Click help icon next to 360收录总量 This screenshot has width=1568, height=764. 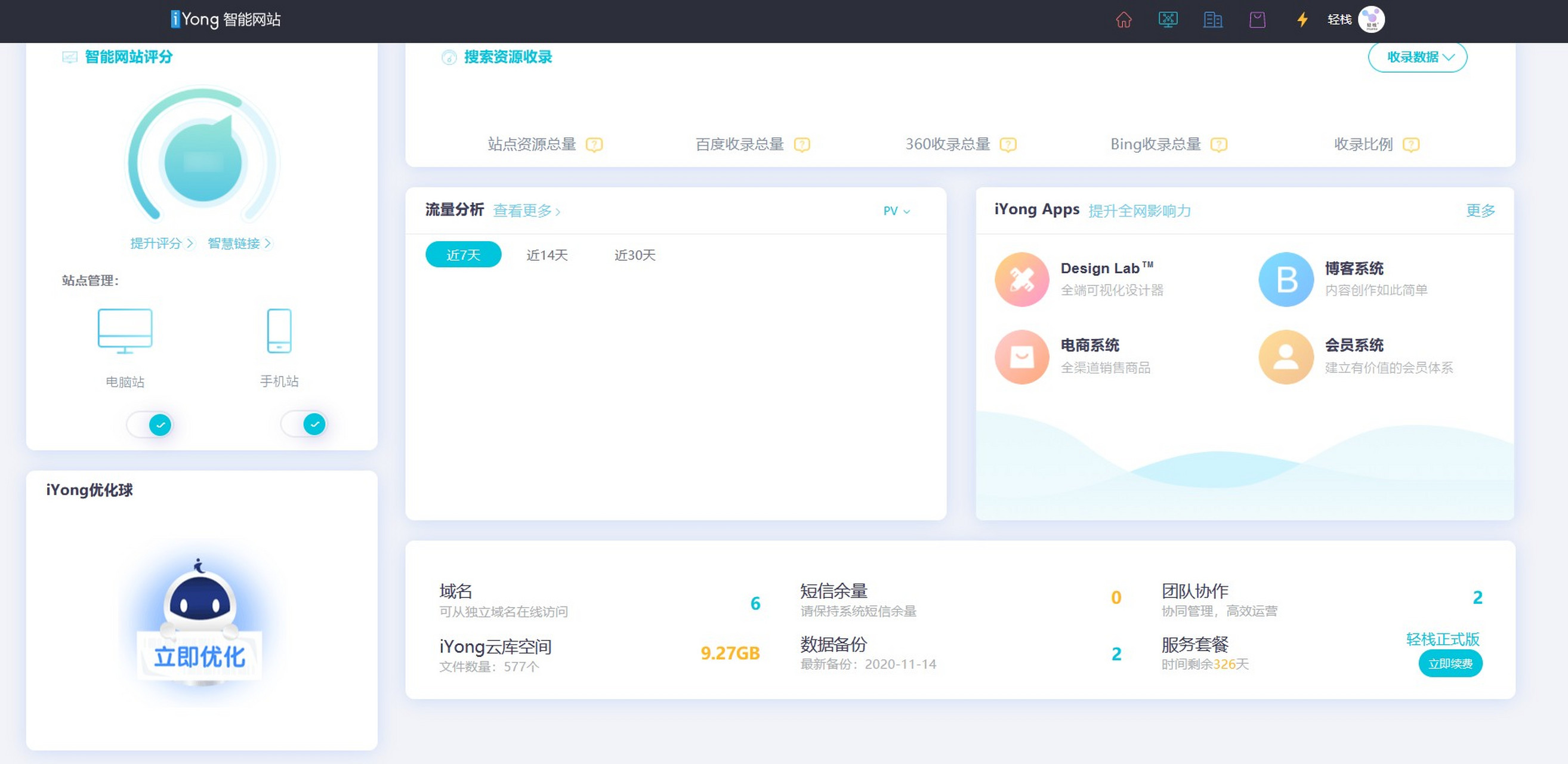[1008, 145]
